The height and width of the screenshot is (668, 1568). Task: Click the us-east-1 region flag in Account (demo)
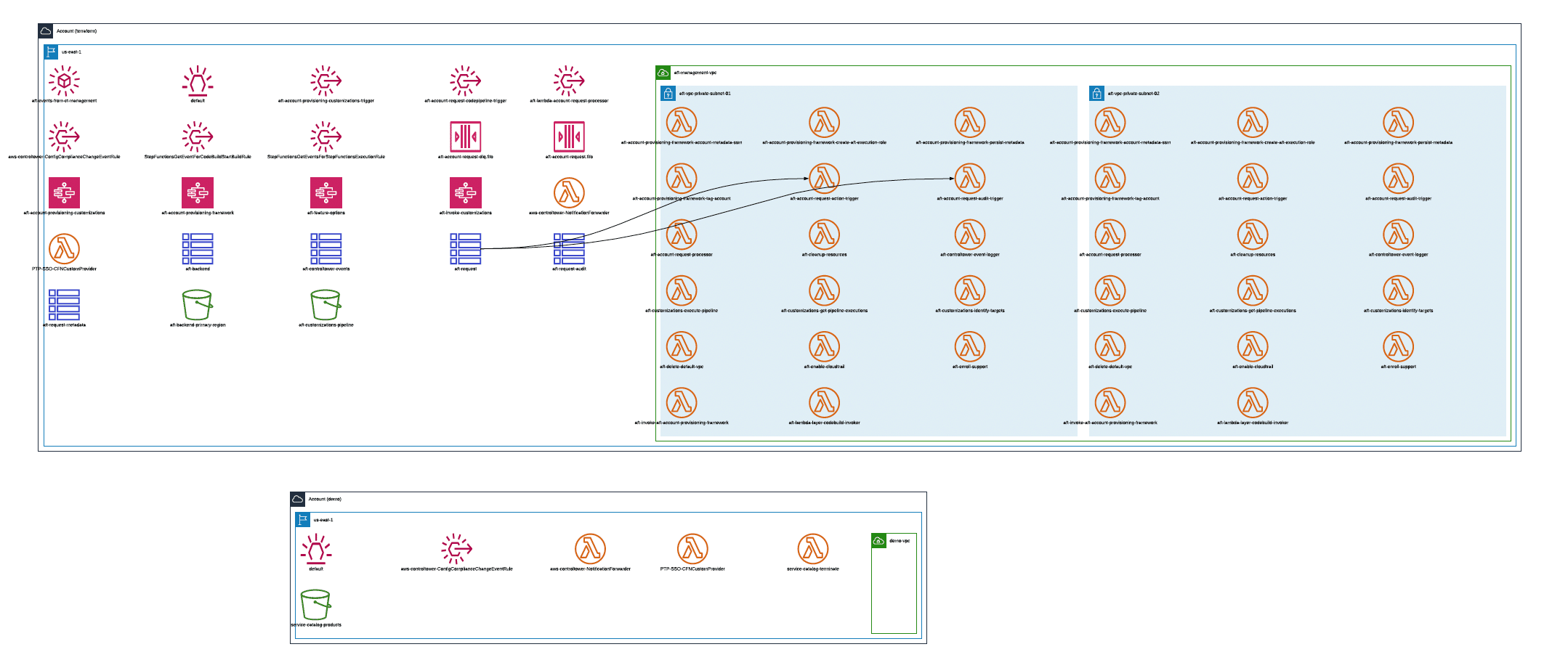click(301, 520)
